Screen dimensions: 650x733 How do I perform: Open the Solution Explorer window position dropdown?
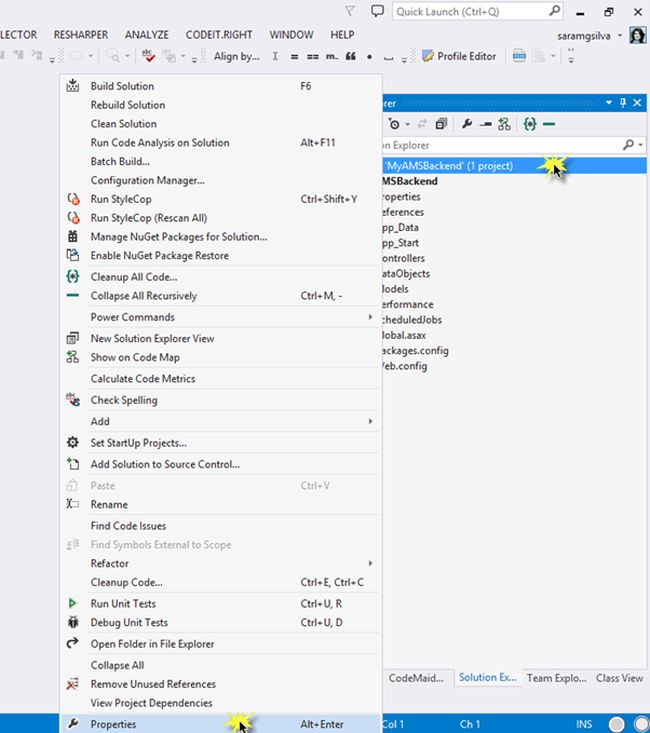click(x=609, y=102)
